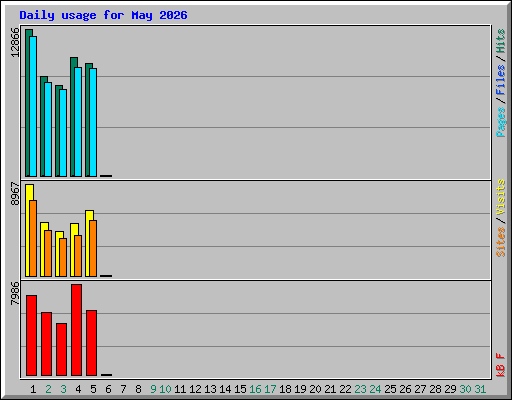Select the tallest red KB bar, day 4
Screen dimensions: 512x400
pyautogui.click(x=76, y=330)
